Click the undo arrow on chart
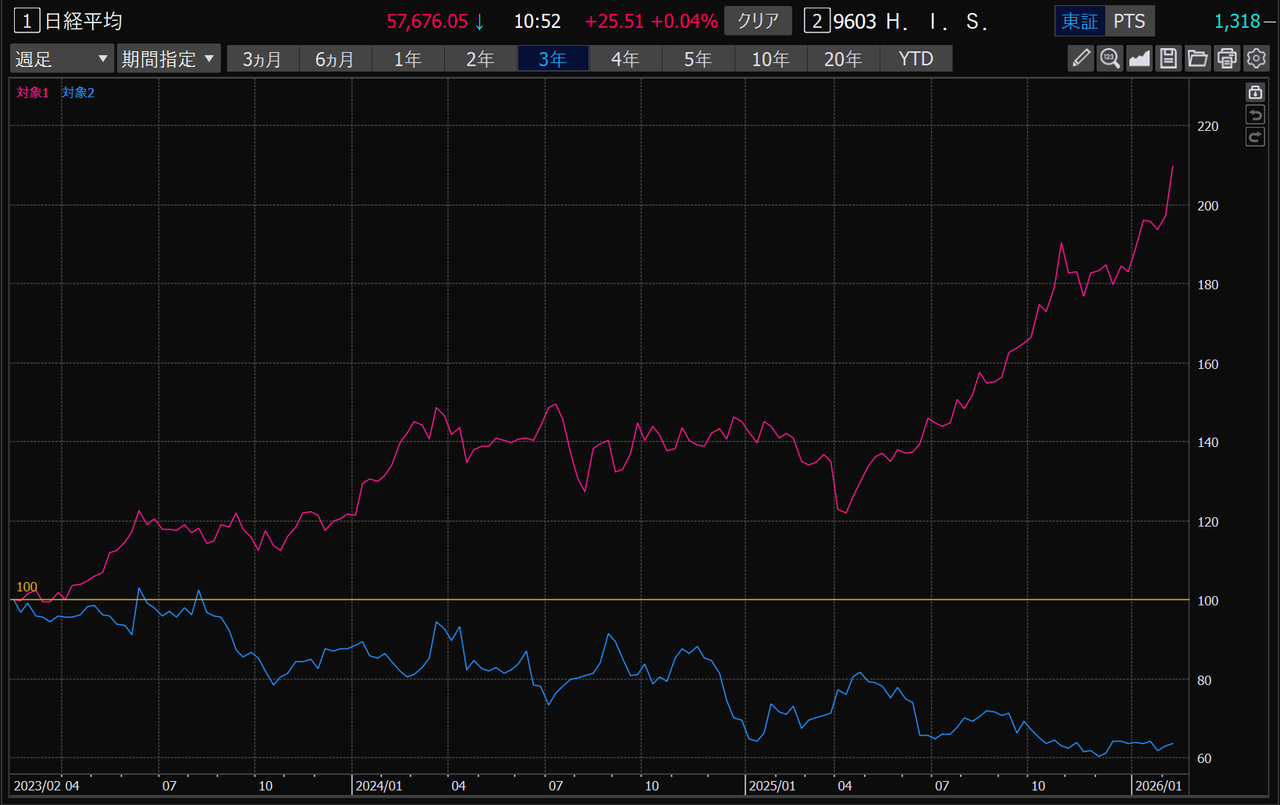 coord(1255,115)
